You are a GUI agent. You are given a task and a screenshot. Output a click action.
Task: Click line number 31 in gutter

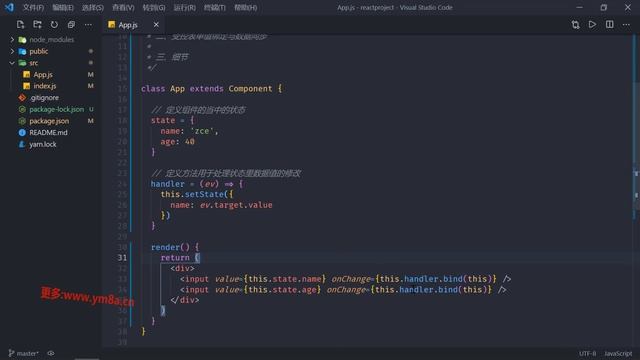122,258
